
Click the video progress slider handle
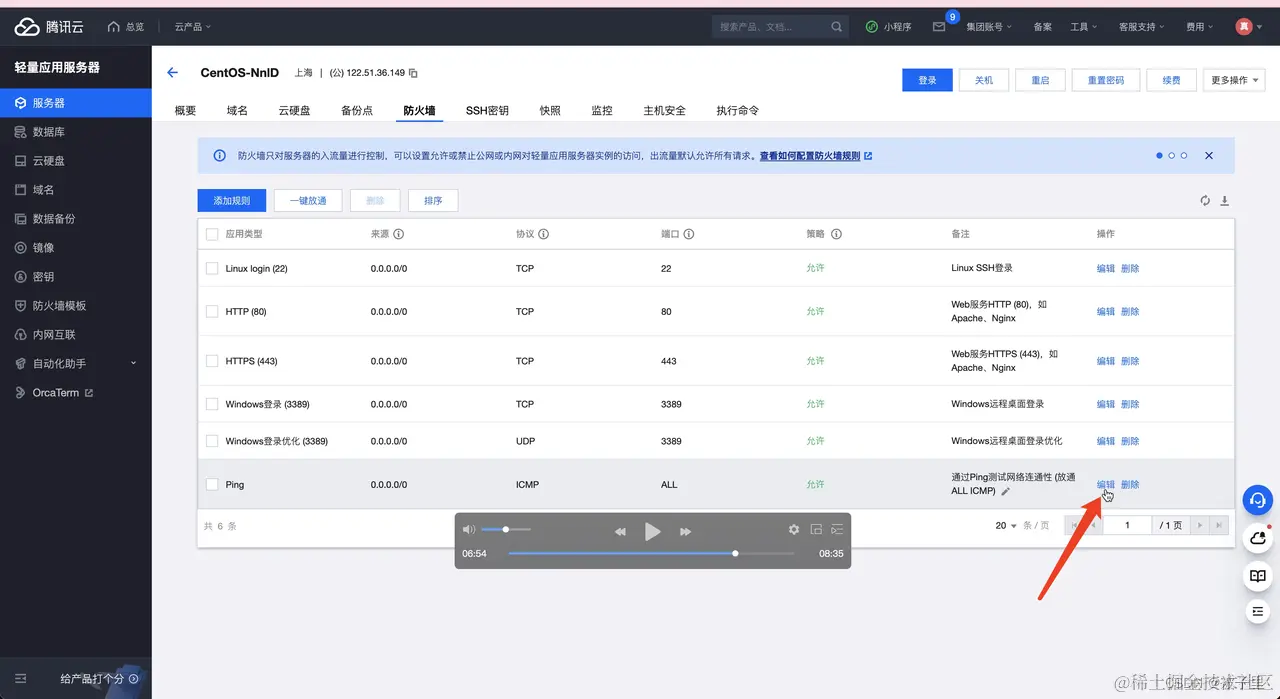(x=735, y=553)
